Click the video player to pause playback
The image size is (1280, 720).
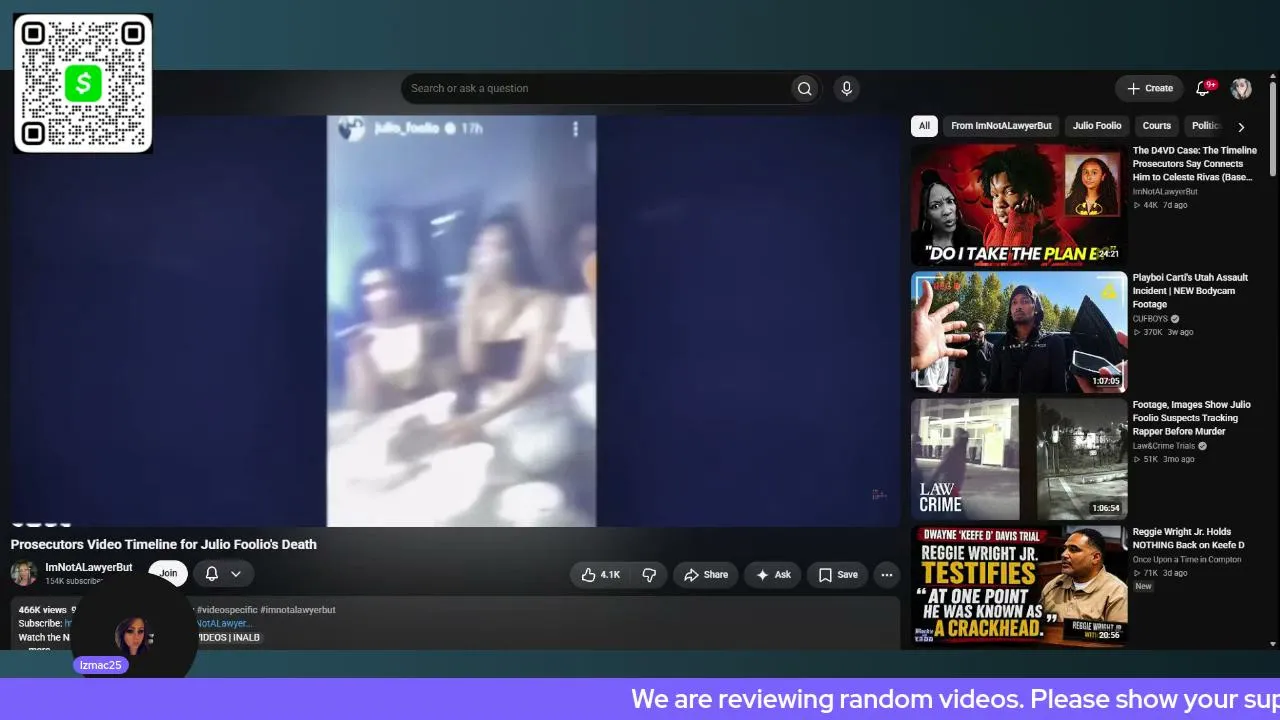[455, 321]
